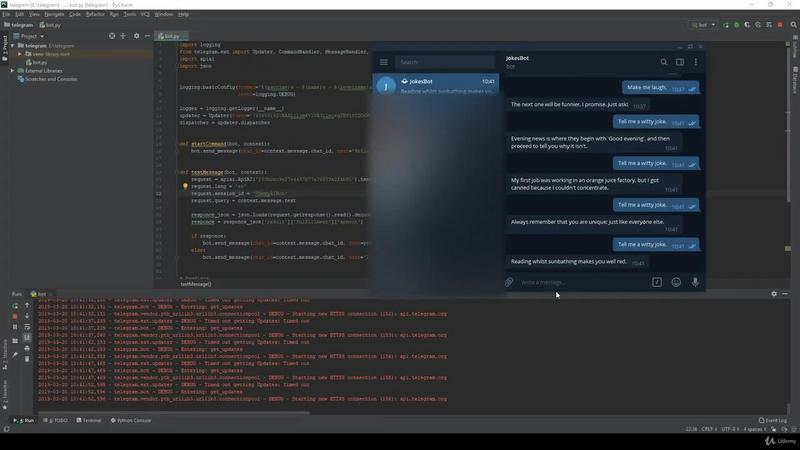Select the bot.py editor tab
The image size is (800, 450).
coord(169,36)
